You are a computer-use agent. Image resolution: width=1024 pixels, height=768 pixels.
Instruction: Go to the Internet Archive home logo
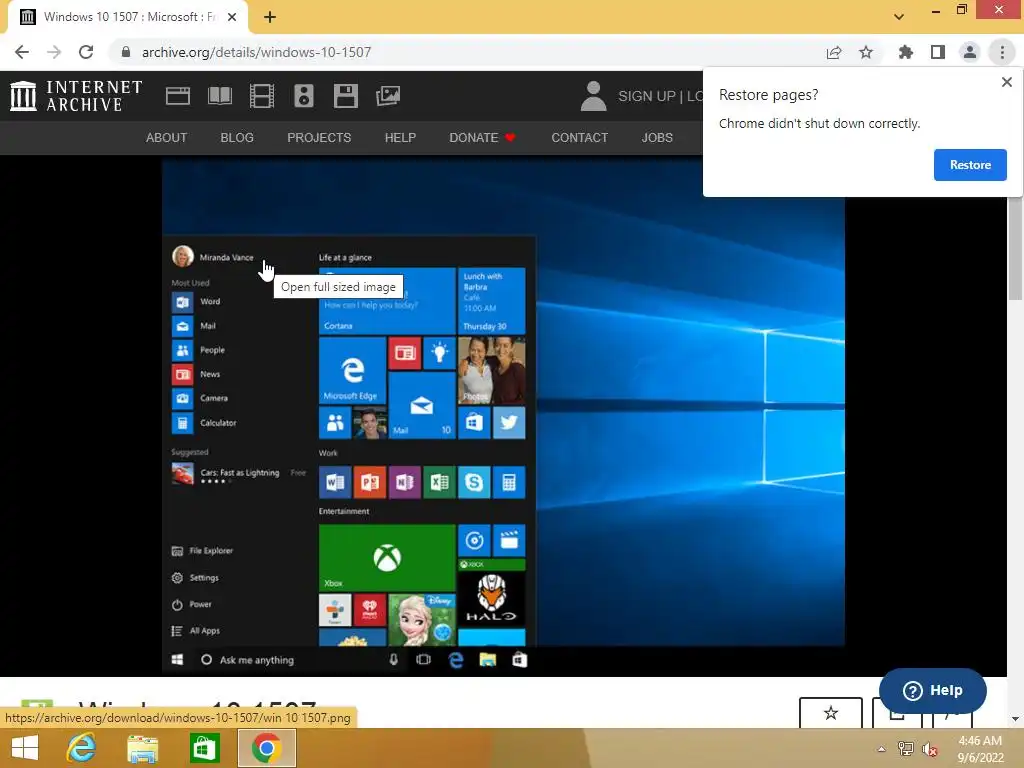[76, 96]
